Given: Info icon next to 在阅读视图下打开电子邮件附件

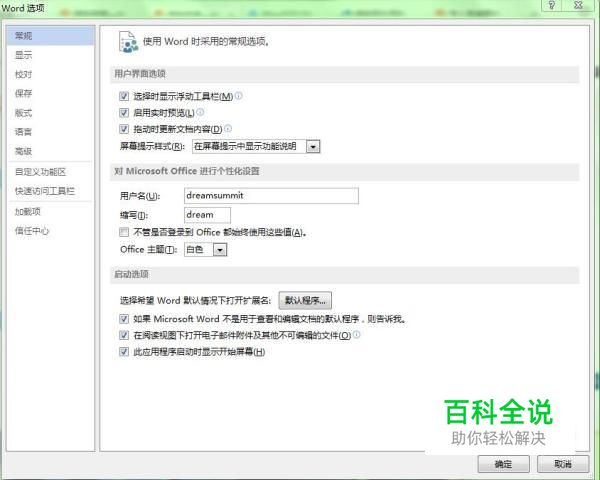Looking at the screenshot, I should [356, 335].
